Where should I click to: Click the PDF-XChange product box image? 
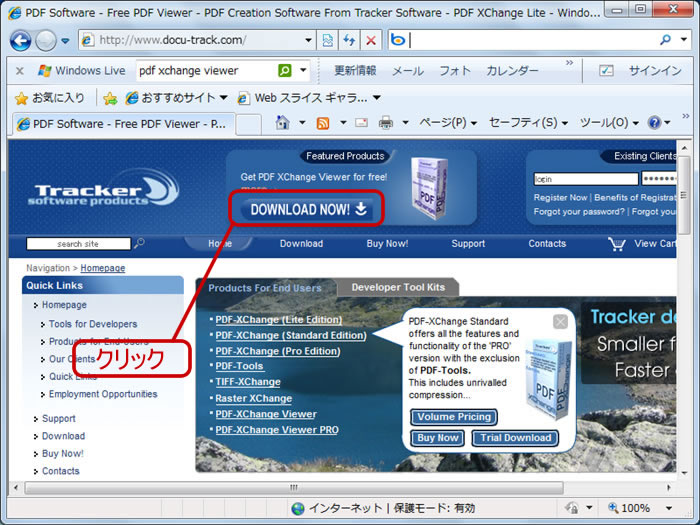429,188
